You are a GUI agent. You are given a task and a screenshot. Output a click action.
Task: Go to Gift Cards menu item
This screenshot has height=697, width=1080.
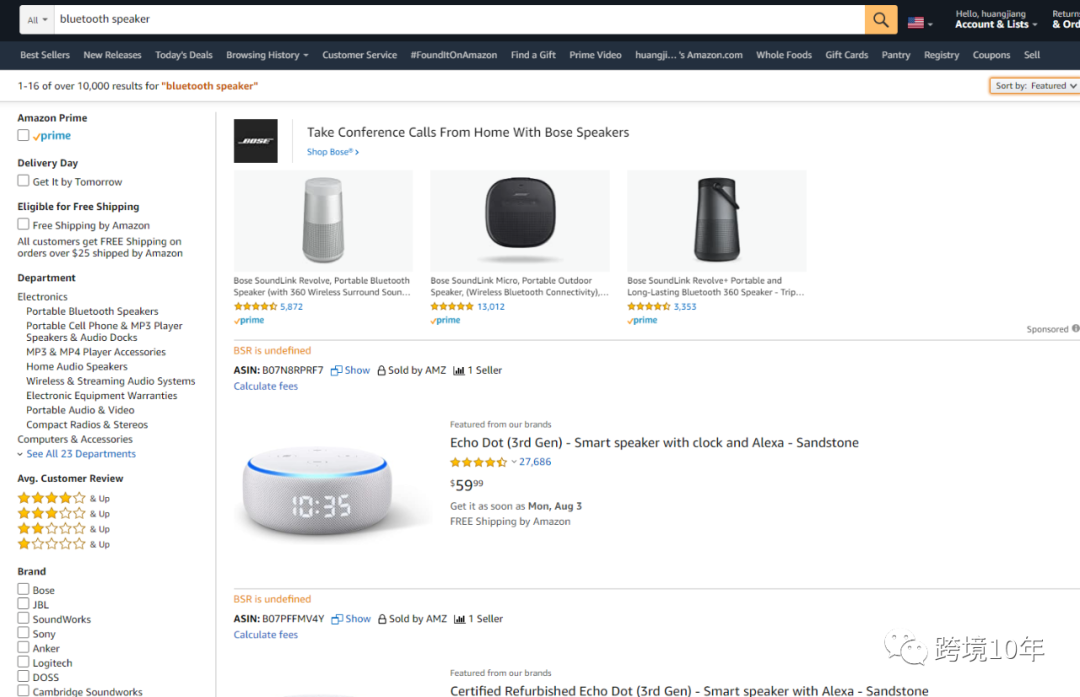coord(846,55)
